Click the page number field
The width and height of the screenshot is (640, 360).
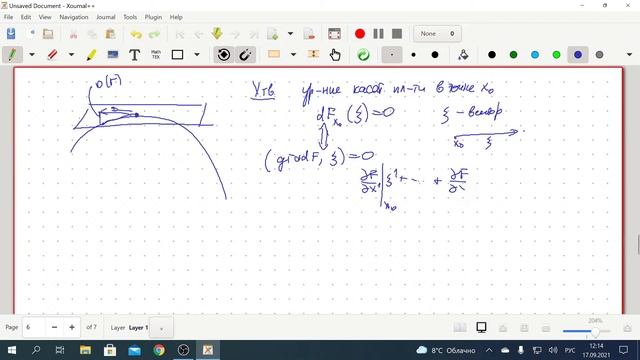point(33,327)
